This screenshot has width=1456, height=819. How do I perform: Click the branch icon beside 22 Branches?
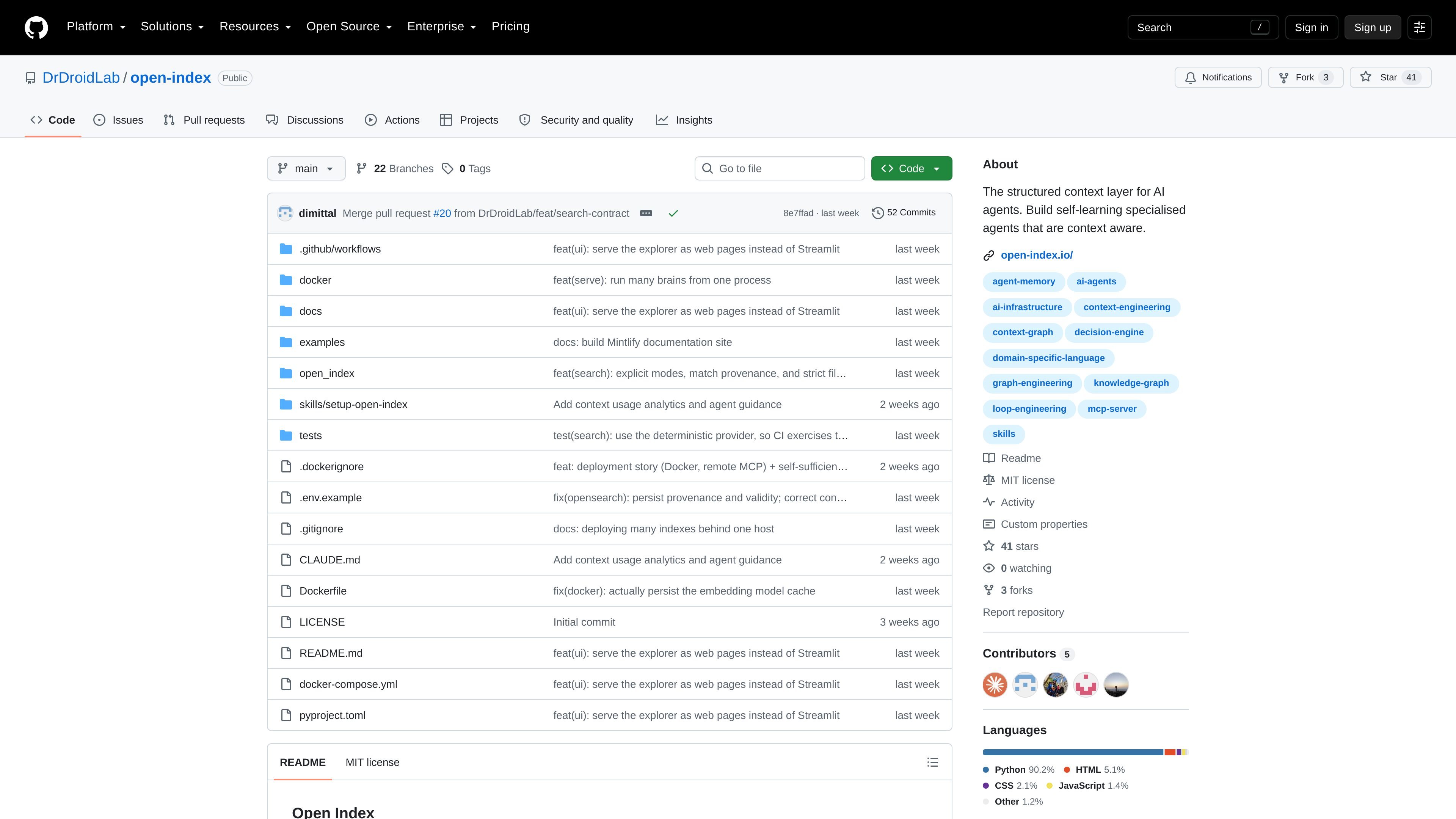tap(362, 168)
